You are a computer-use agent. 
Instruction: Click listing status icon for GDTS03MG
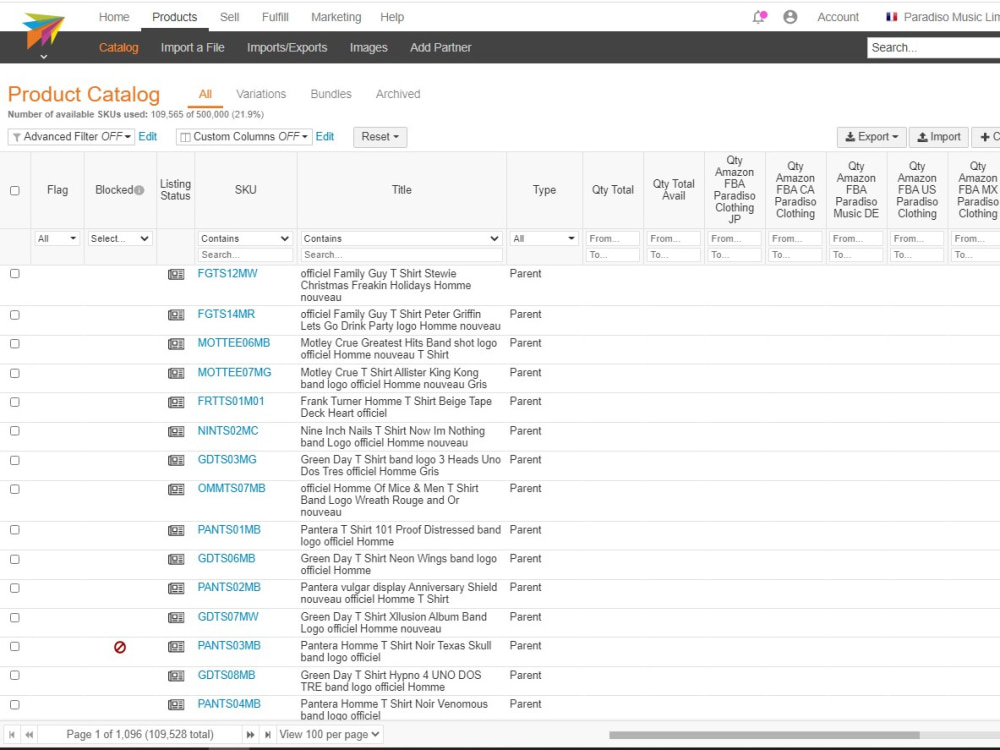click(176, 460)
